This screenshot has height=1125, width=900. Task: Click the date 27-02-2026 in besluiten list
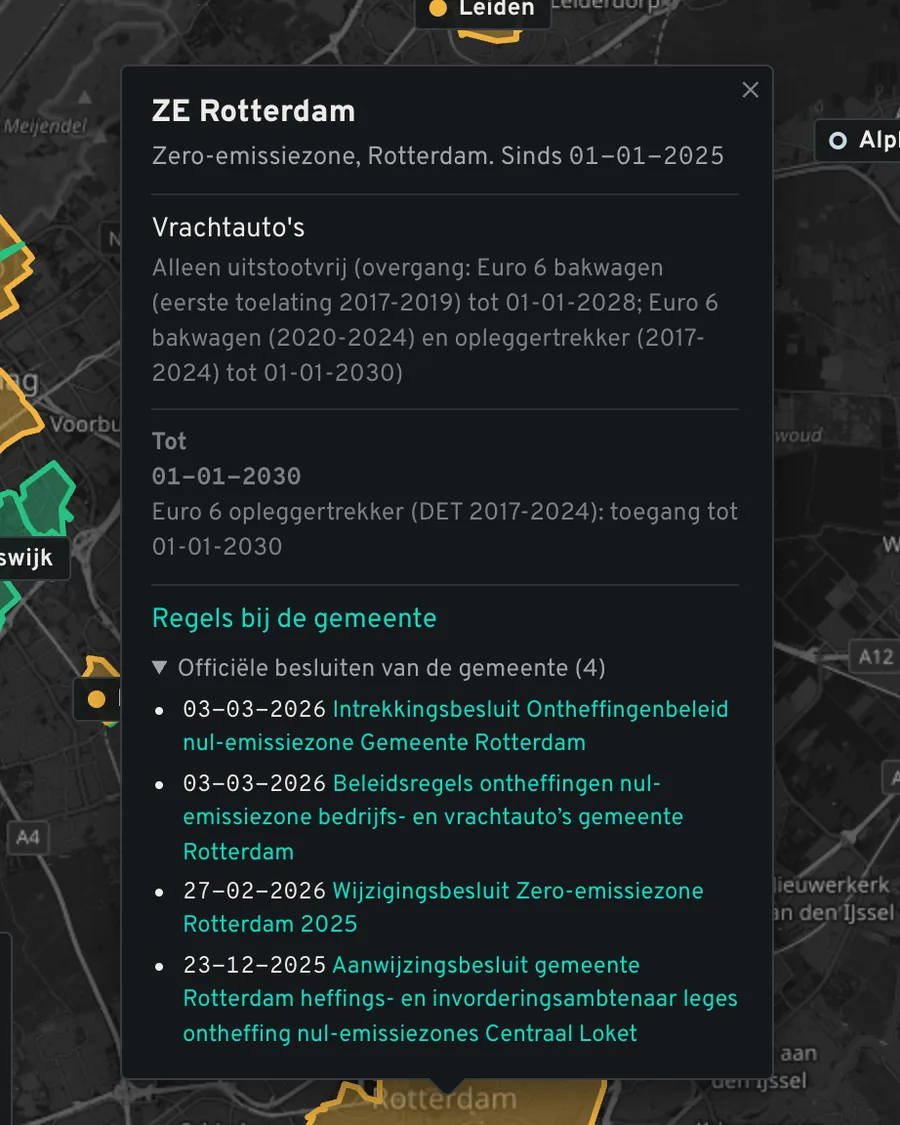254,890
